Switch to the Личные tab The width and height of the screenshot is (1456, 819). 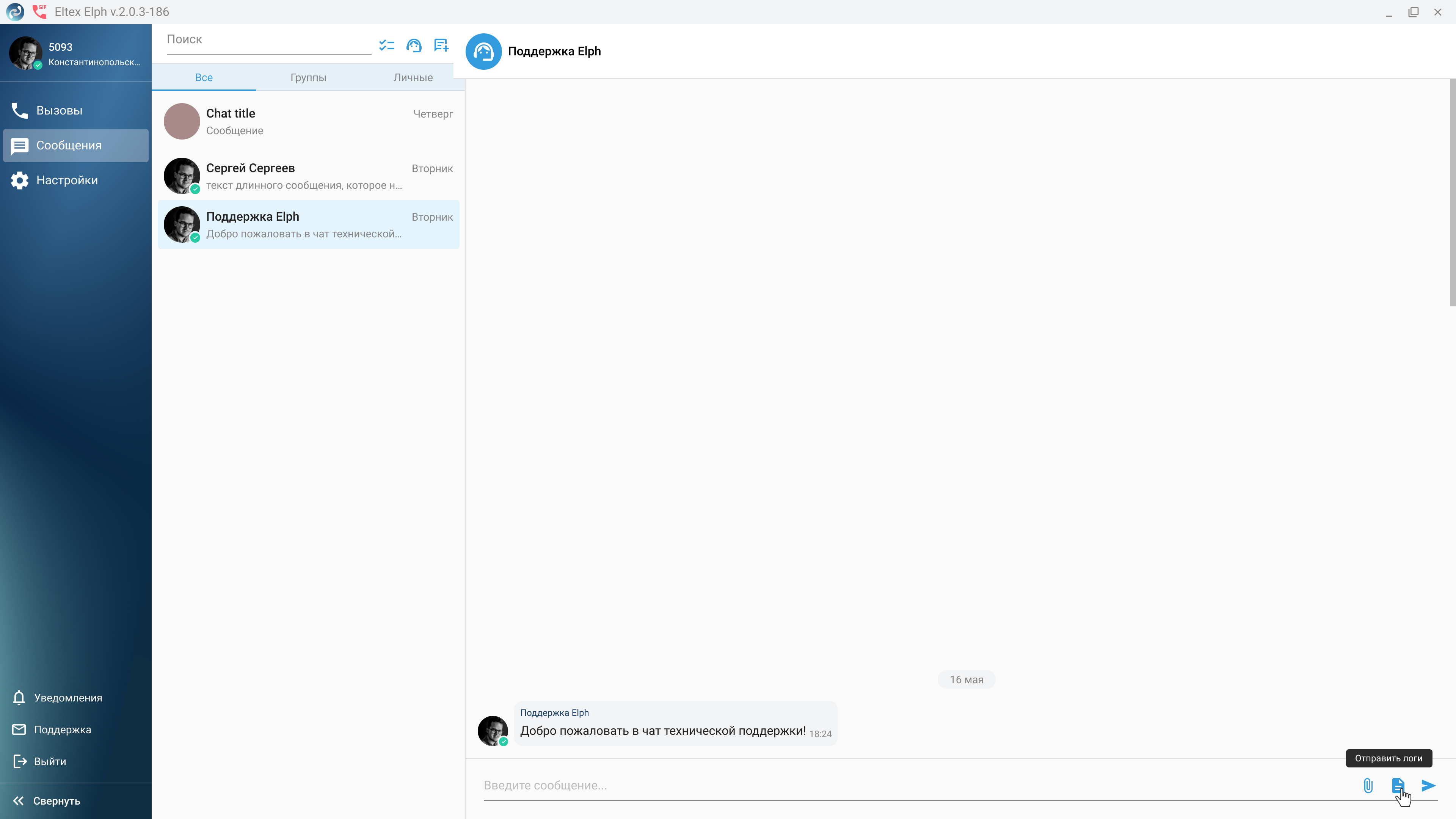[x=413, y=77]
